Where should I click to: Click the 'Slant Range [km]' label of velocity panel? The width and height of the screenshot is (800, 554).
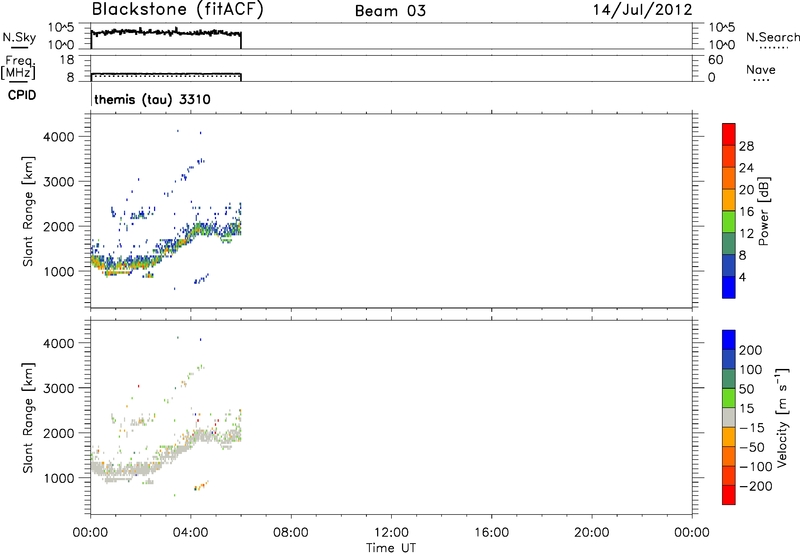pyautogui.click(x=28, y=417)
